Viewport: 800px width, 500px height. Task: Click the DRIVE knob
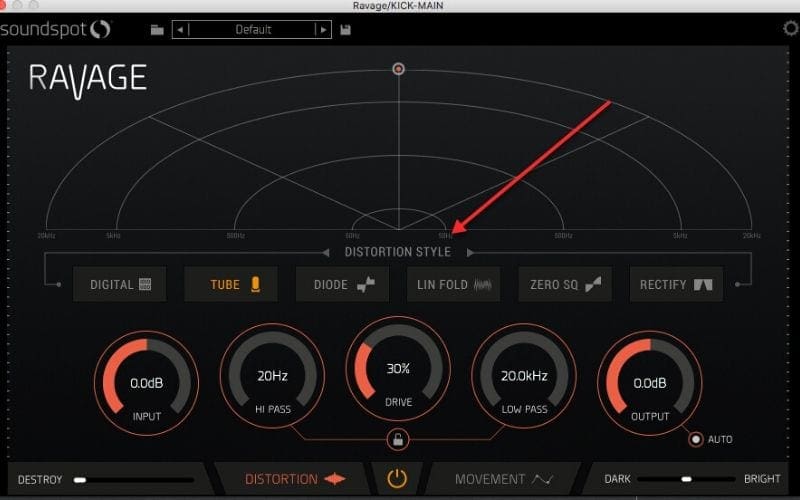pyautogui.click(x=398, y=368)
